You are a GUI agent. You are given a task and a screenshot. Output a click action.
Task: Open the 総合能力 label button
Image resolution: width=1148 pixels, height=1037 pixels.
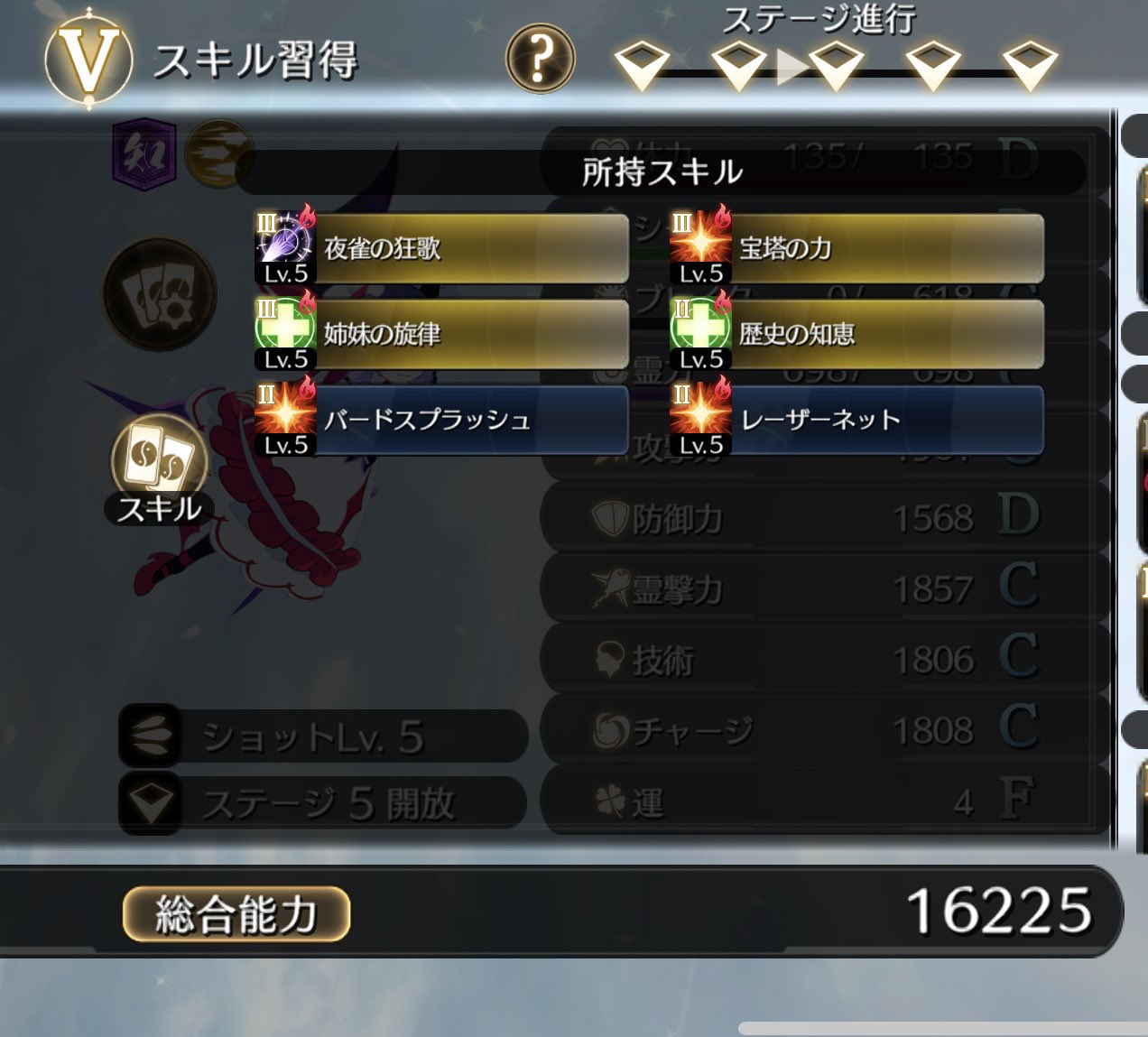tap(236, 913)
